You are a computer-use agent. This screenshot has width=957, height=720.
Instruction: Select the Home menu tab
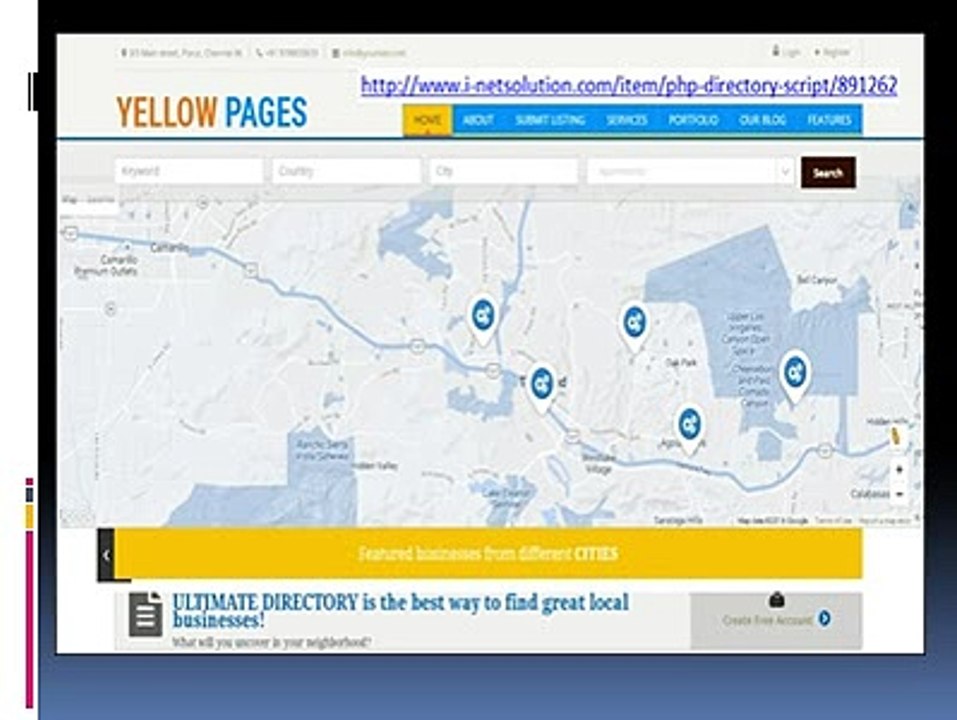pos(427,120)
